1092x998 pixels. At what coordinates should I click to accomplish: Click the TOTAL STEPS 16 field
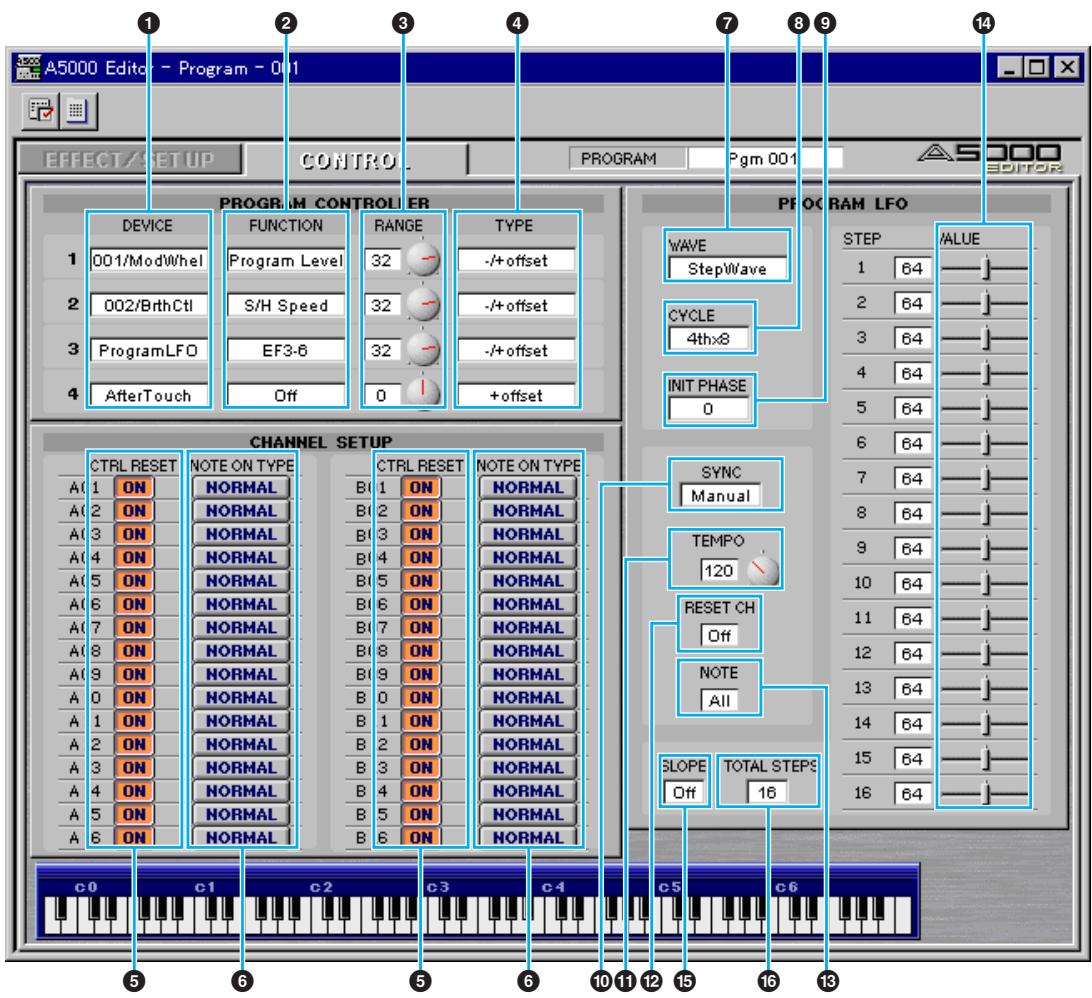tap(767, 793)
